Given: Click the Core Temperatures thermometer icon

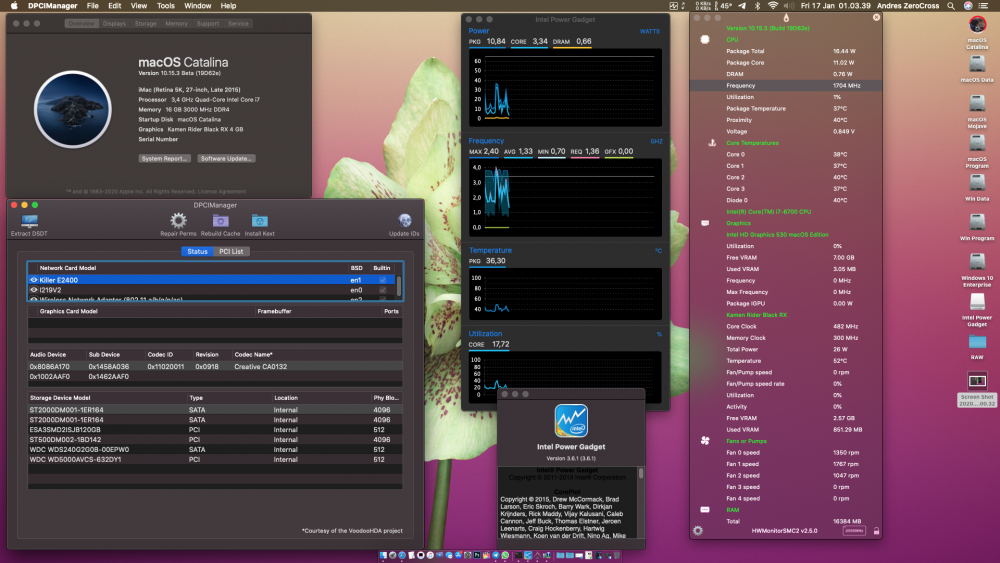Looking at the screenshot, I should click(x=712, y=143).
